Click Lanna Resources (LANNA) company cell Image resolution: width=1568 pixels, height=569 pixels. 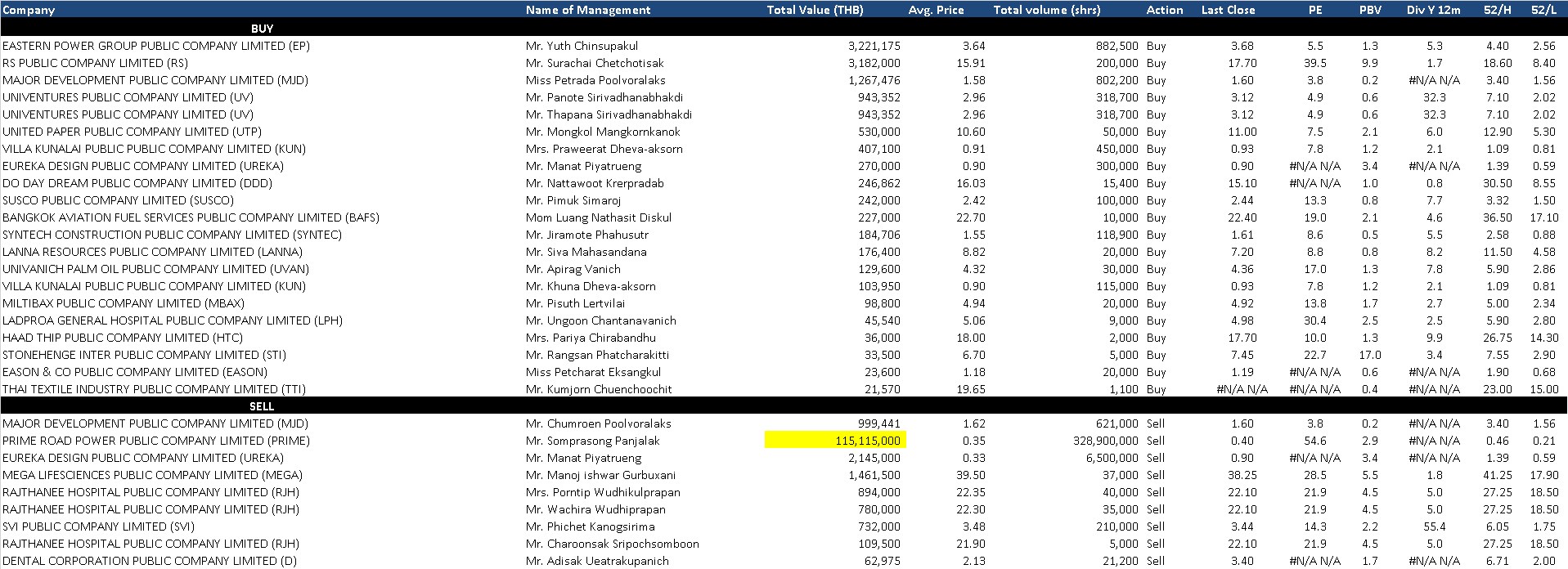click(152, 252)
